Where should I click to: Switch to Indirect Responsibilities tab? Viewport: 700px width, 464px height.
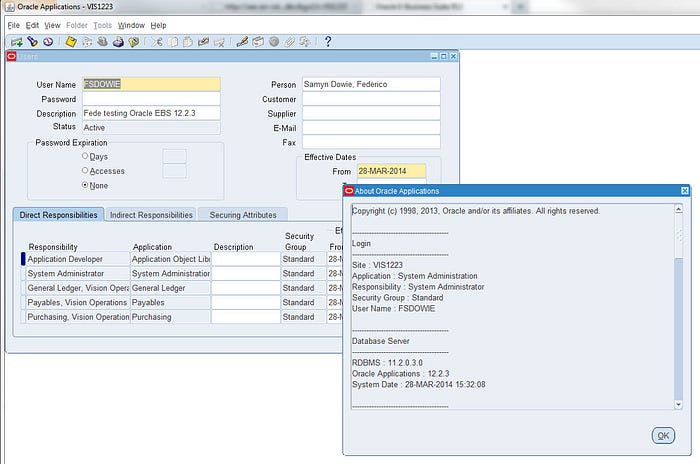(x=151, y=215)
